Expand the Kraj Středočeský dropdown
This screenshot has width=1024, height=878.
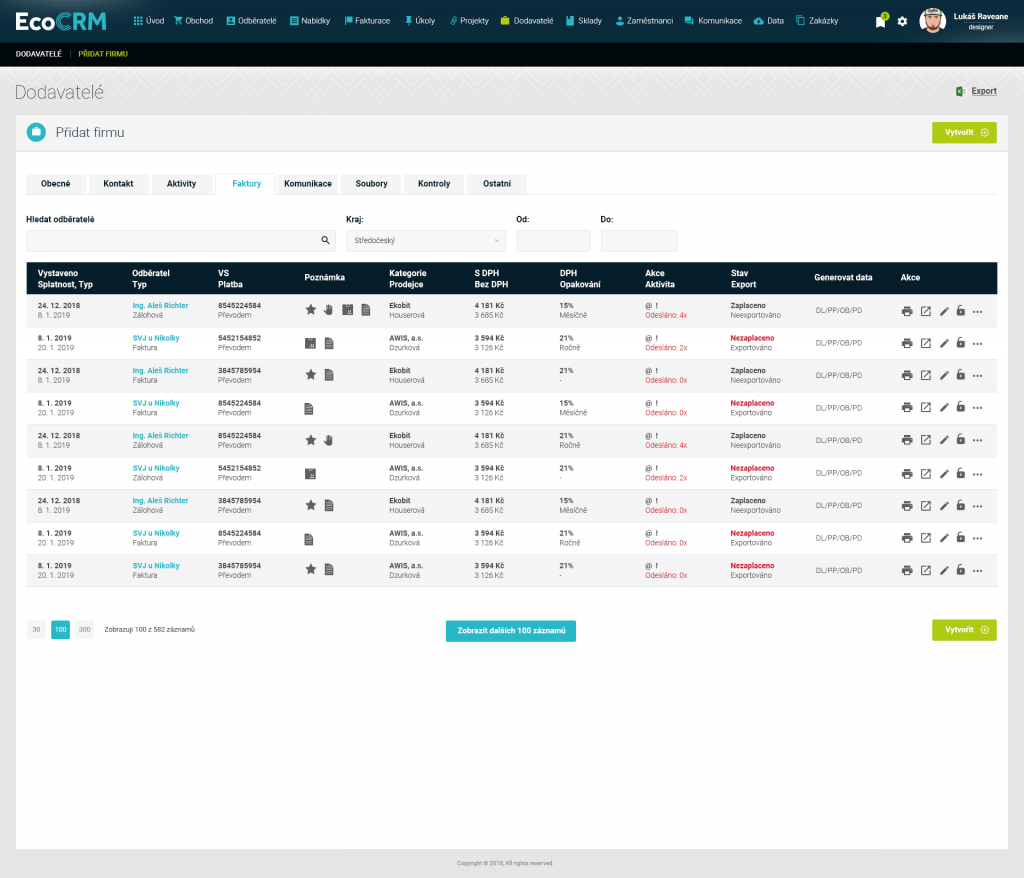[426, 241]
